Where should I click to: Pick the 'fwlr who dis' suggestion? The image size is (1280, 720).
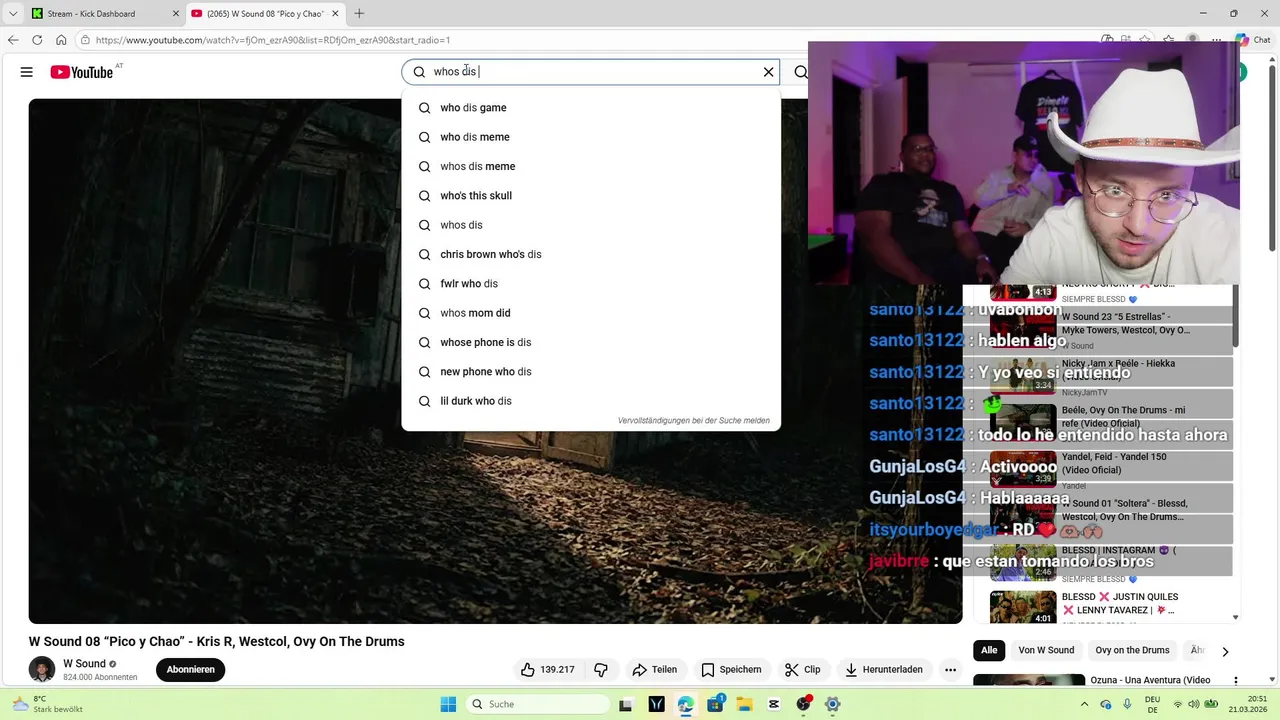tap(590, 284)
